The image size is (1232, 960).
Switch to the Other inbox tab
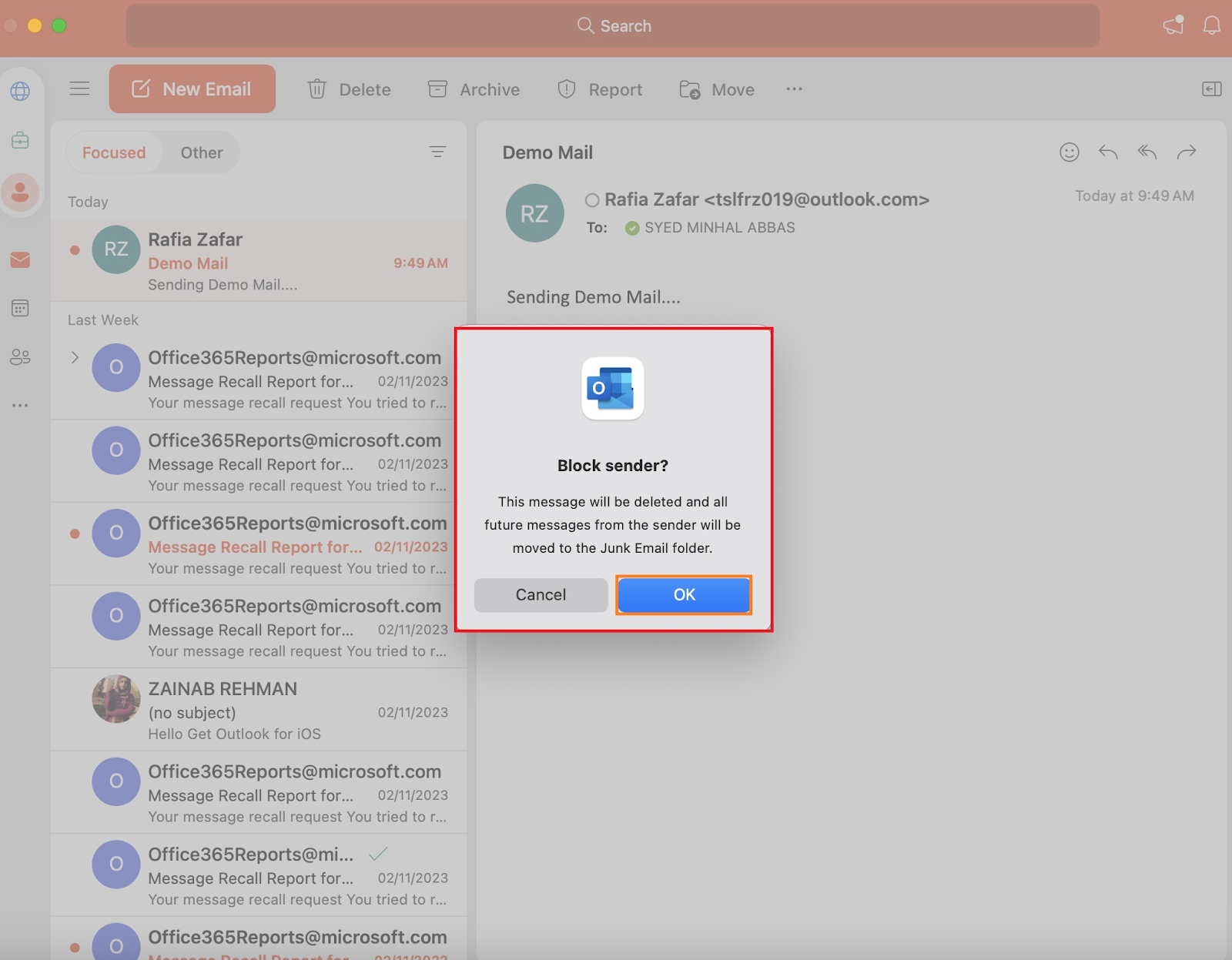tap(202, 152)
